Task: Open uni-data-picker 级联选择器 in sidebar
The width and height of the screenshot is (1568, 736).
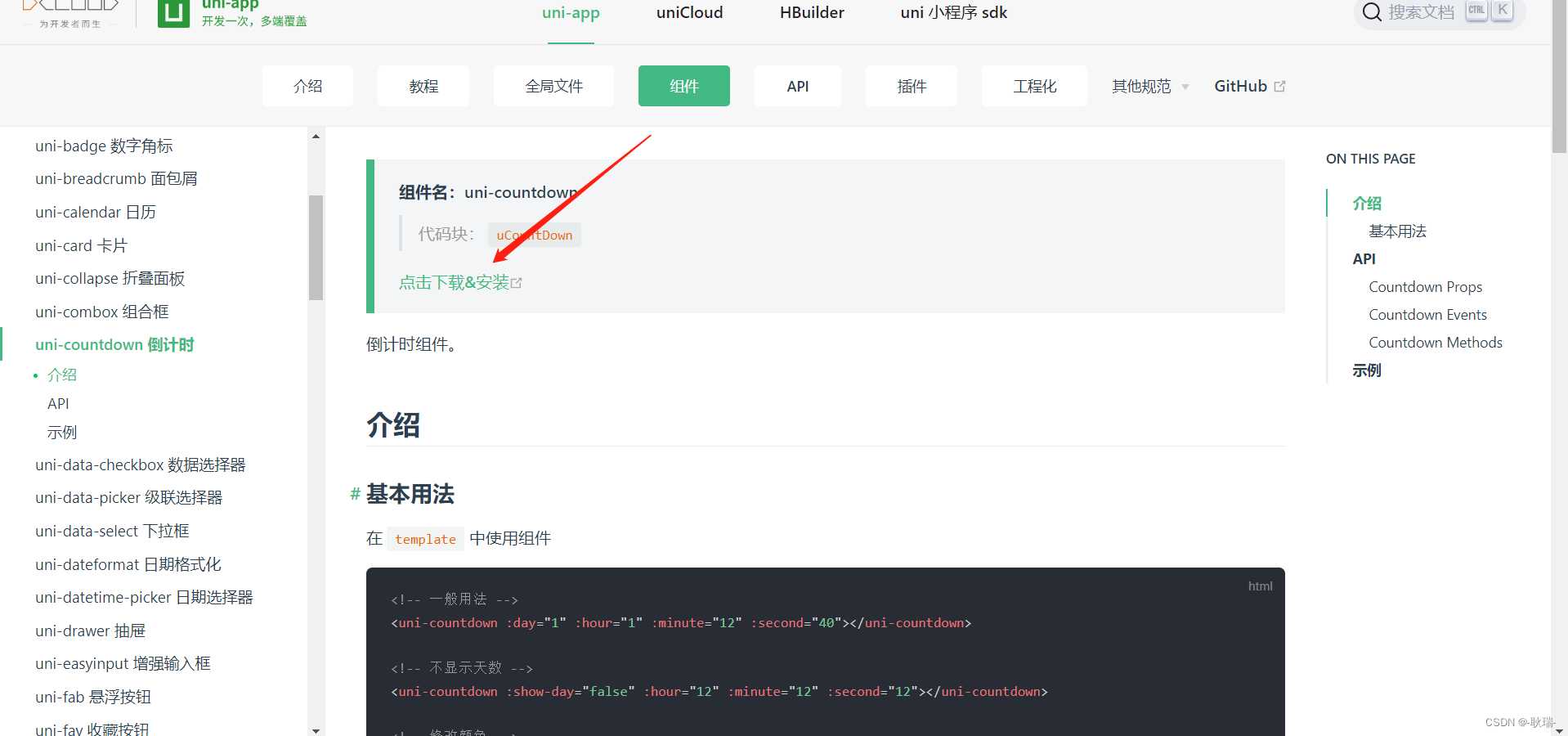Action: [129, 497]
